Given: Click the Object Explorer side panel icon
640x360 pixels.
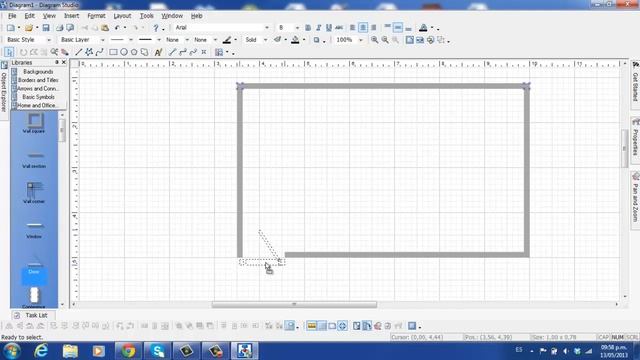Looking at the screenshot, I should tap(4, 65).
